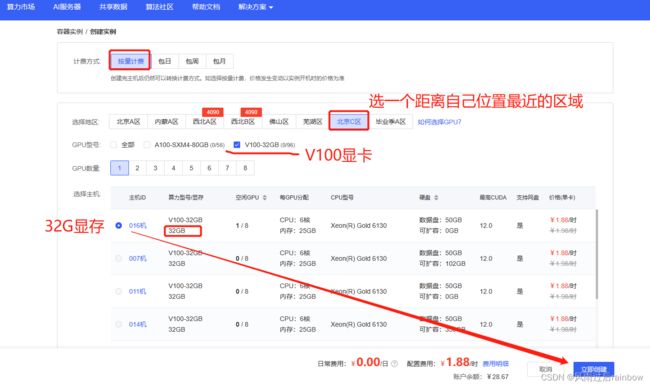
Task: Check the 全部 GPU model checkbox
Action: 113,145
